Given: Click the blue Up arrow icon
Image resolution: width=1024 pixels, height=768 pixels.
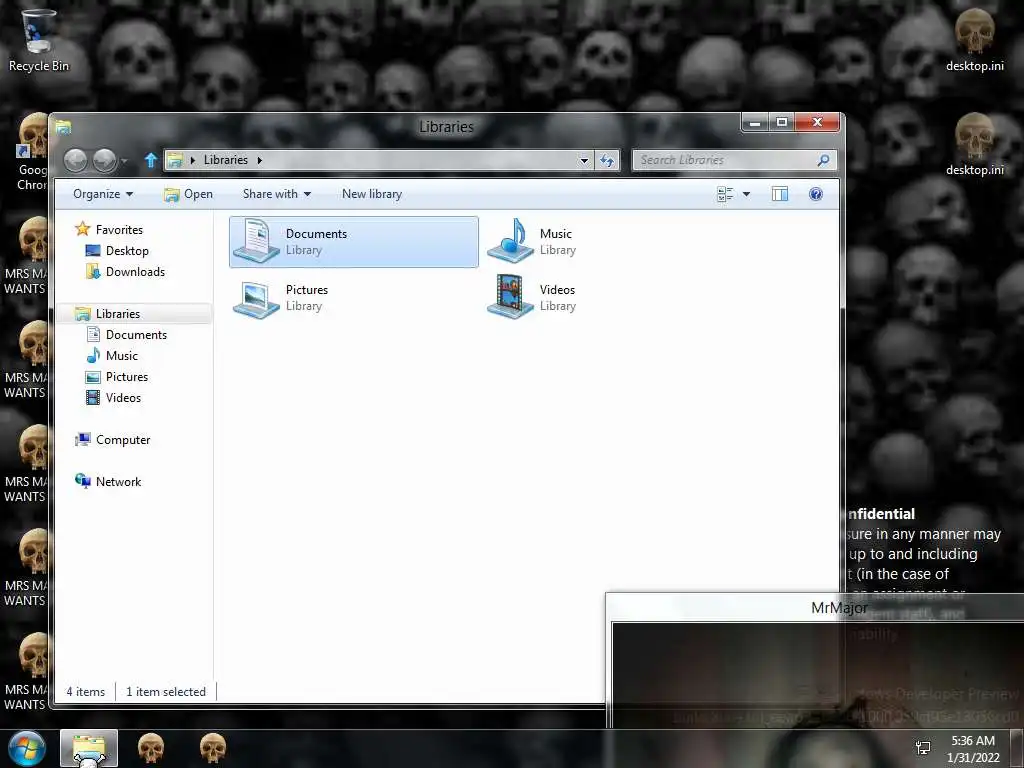Looking at the screenshot, I should pyautogui.click(x=151, y=160).
